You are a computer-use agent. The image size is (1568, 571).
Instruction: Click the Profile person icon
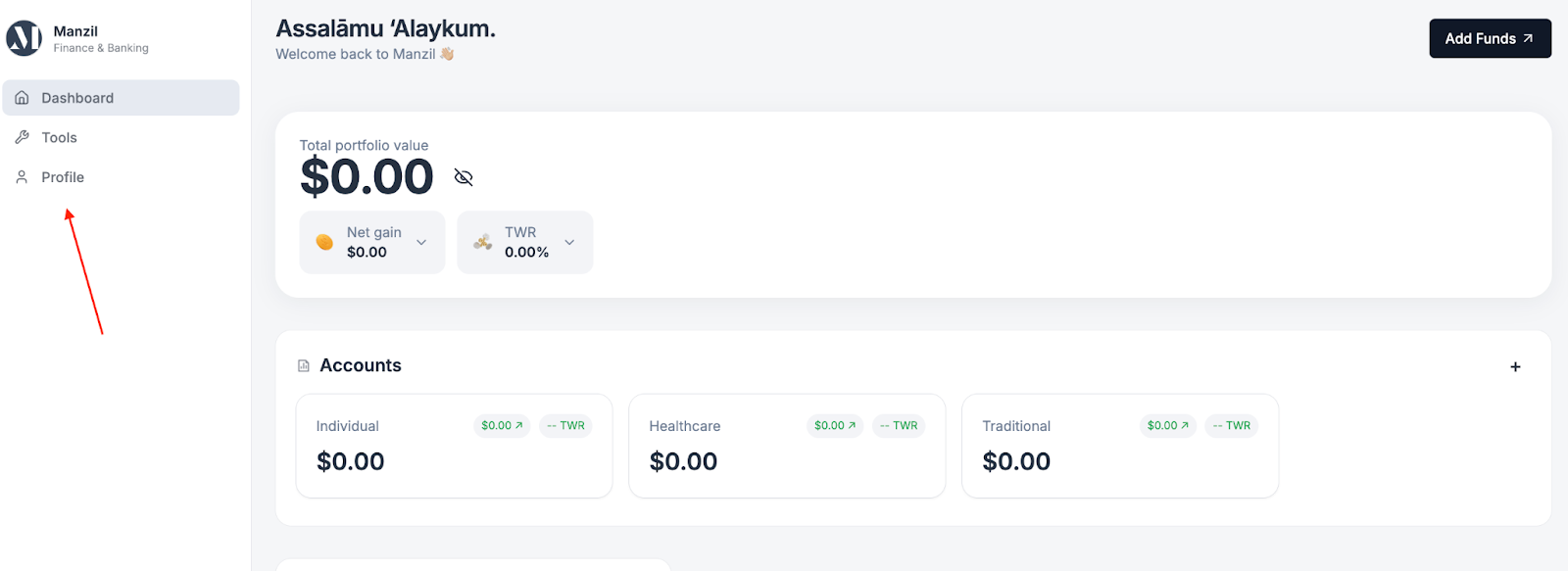pos(22,177)
